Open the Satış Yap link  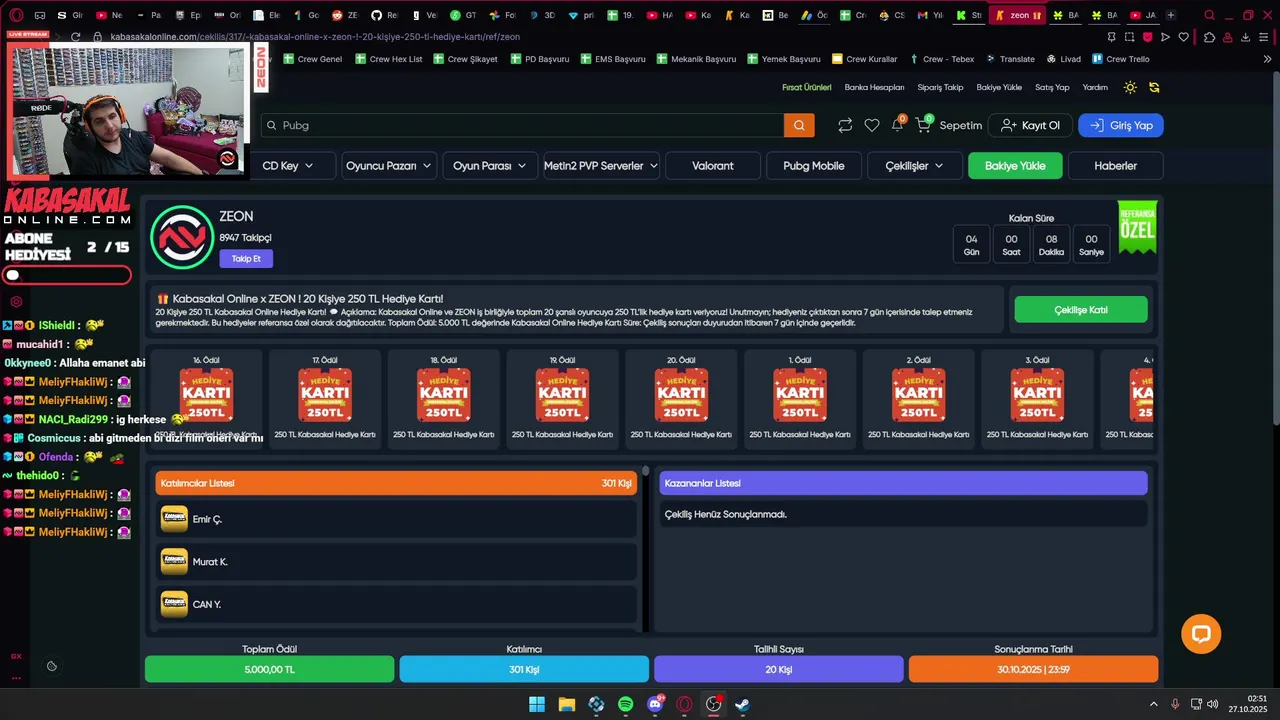click(1052, 87)
